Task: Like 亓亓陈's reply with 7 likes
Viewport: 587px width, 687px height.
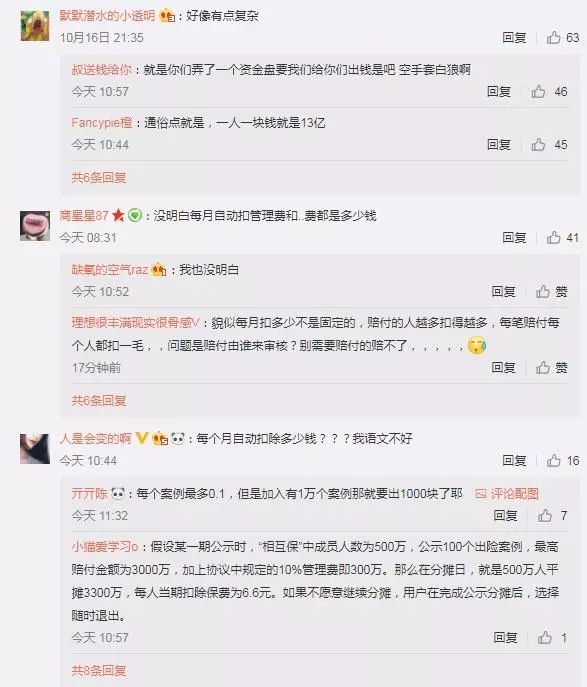Action: point(545,515)
